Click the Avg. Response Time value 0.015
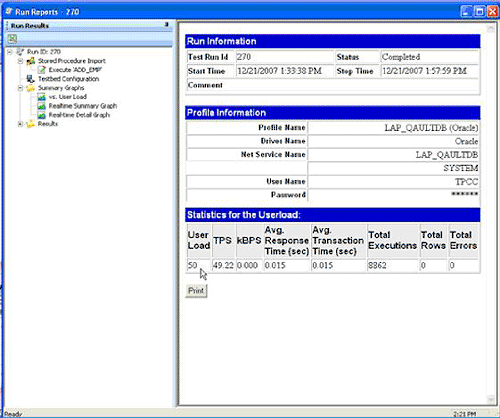This screenshot has width=500, height=418. tap(275, 265)
